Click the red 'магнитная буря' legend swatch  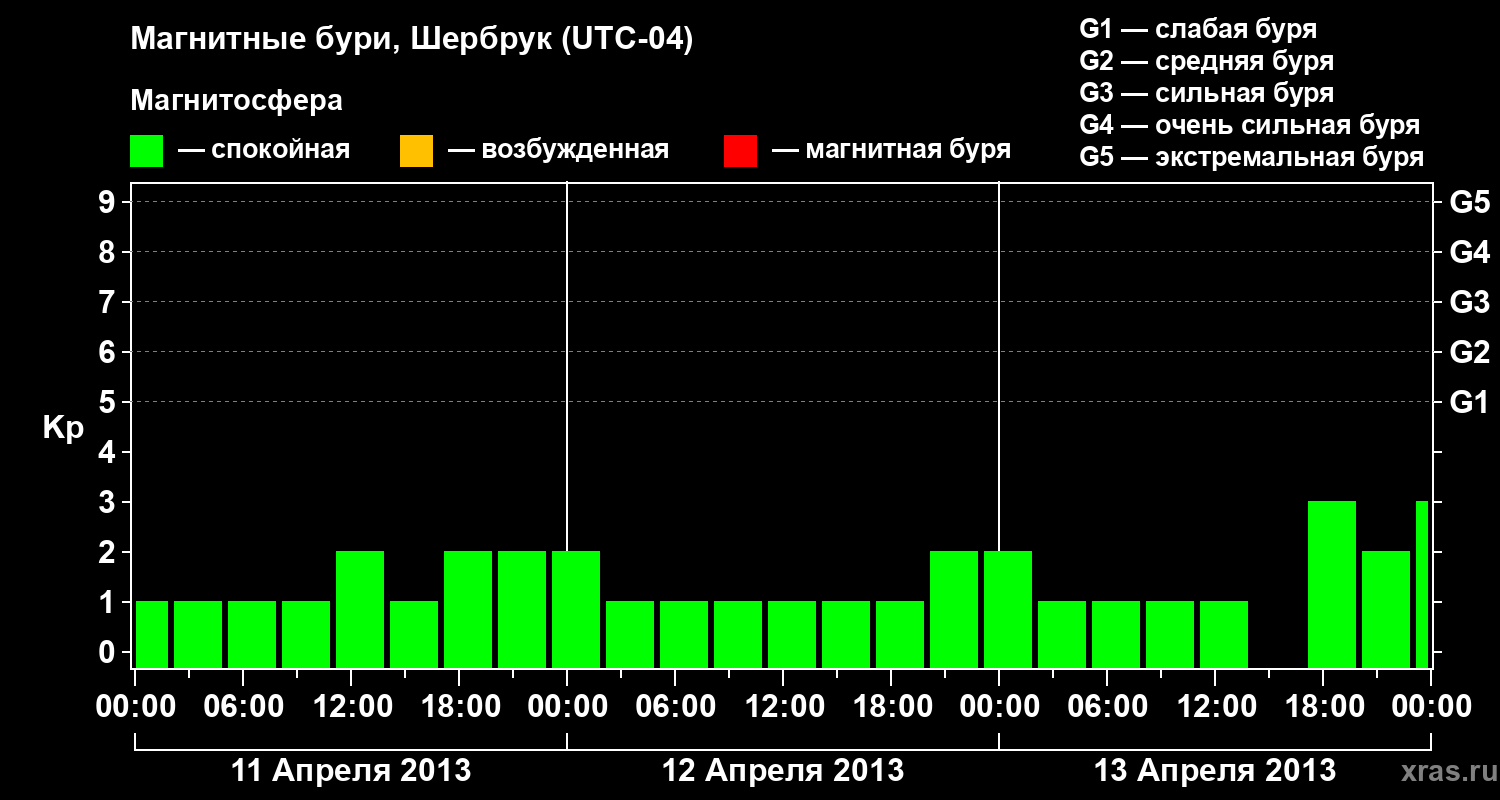pos(741,151)
